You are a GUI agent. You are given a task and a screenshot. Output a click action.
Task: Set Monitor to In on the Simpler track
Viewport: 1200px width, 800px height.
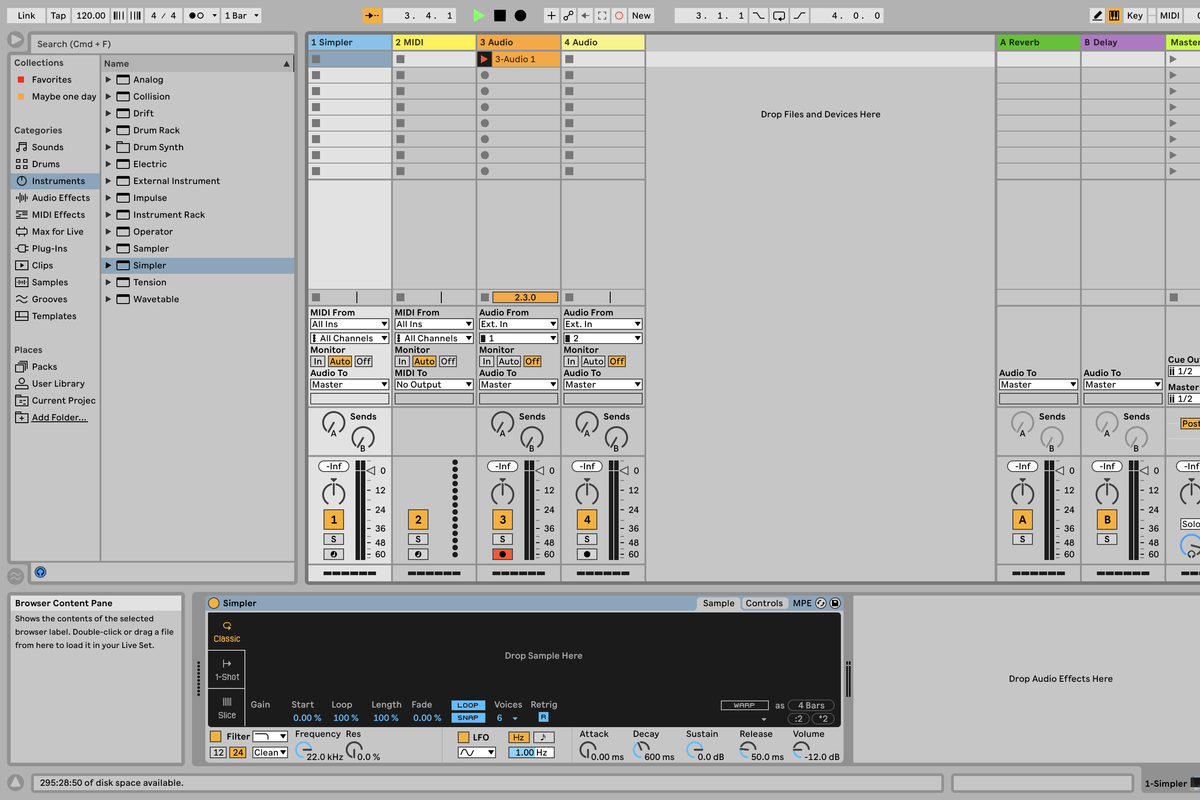click(318, 361)
